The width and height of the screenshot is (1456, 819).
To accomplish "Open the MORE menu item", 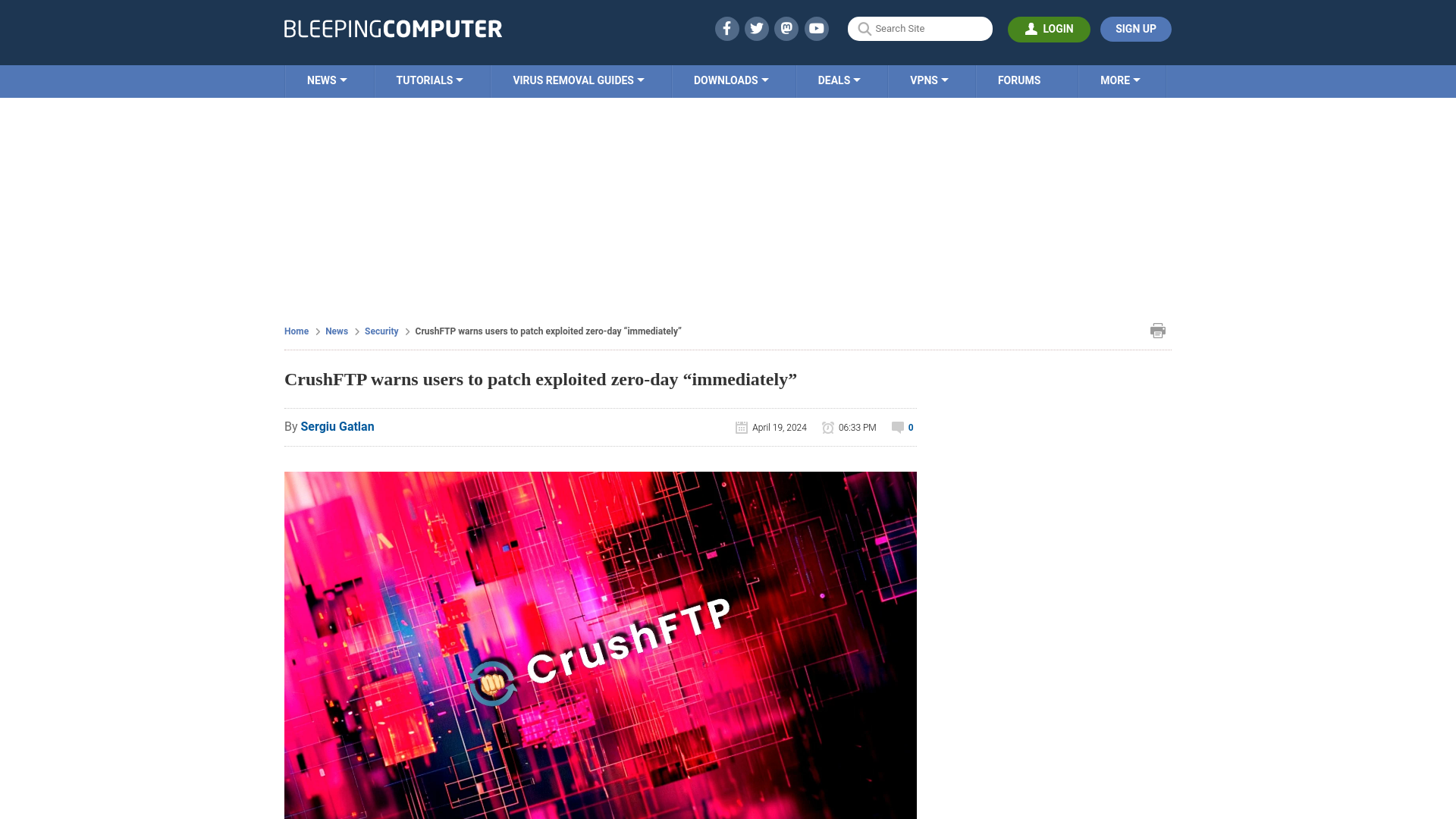I will click(x=1120, y=80).
